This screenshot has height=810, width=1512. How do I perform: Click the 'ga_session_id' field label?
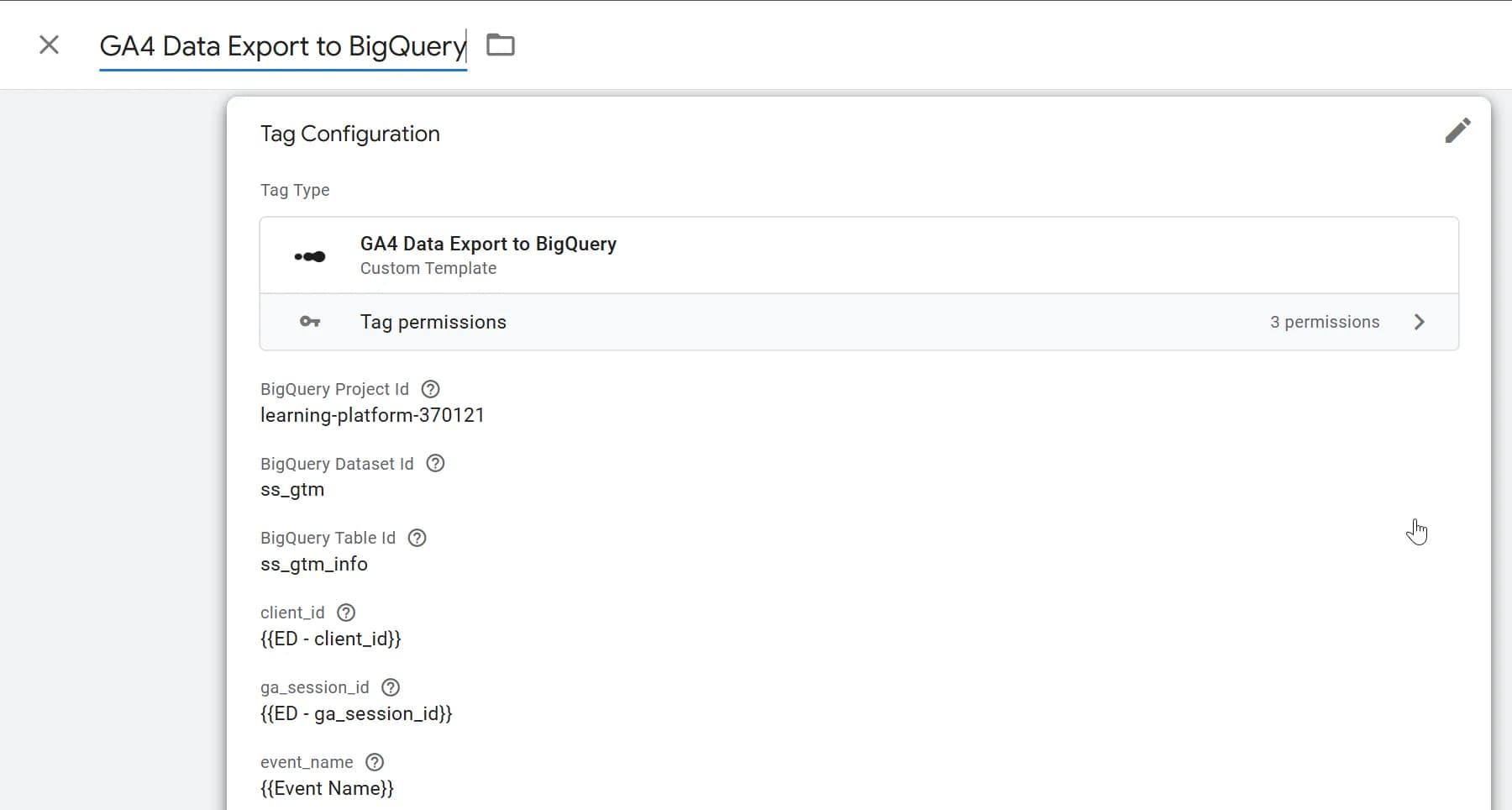[315, 687]
